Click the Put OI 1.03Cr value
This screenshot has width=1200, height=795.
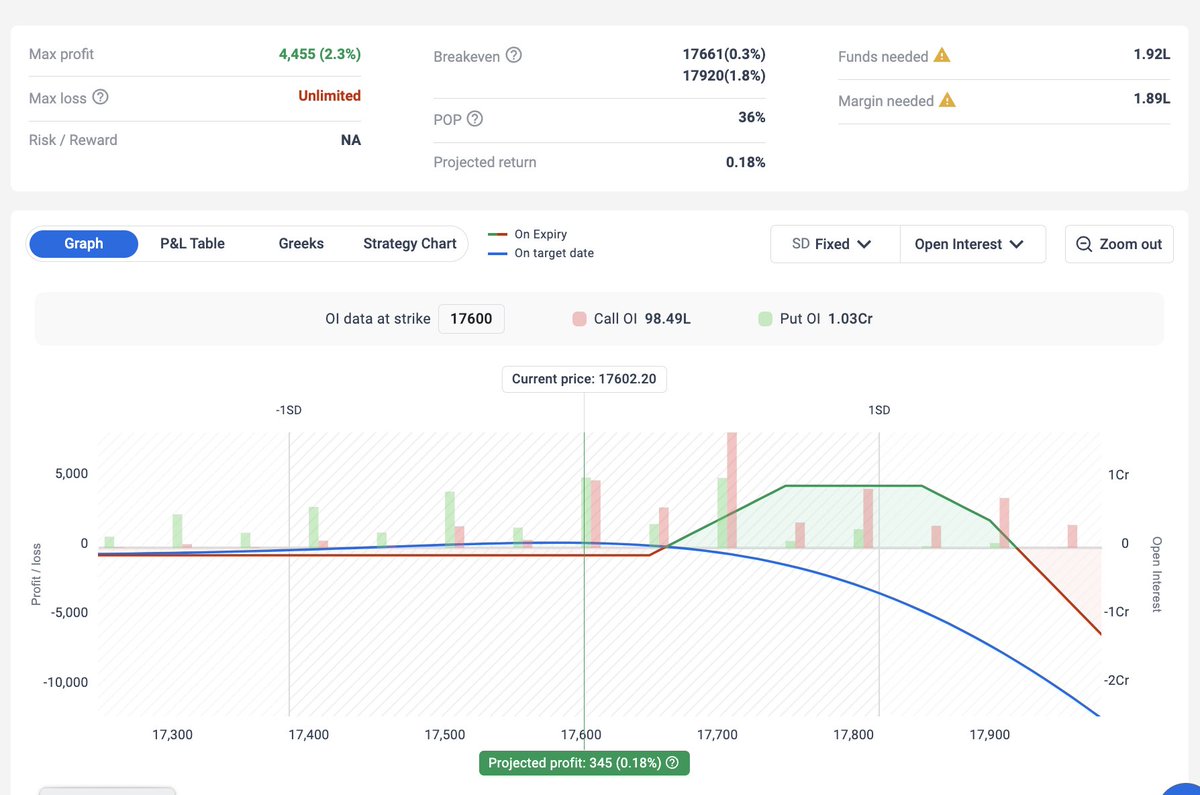tap(850, 319)
